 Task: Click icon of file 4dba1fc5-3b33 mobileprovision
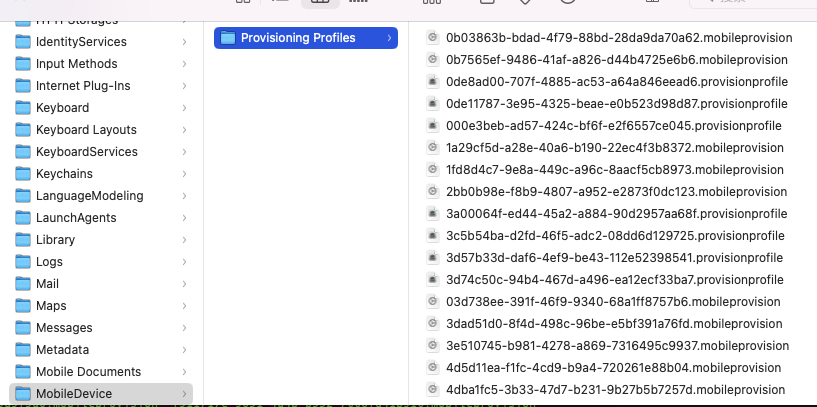coord(432,390)
